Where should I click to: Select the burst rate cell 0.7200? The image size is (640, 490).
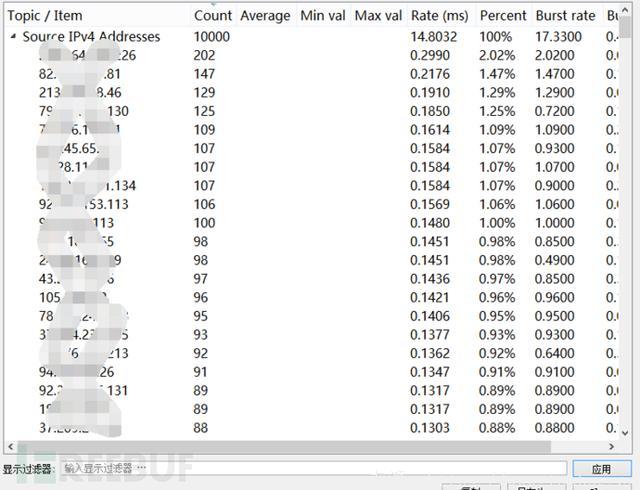[555, 111]
